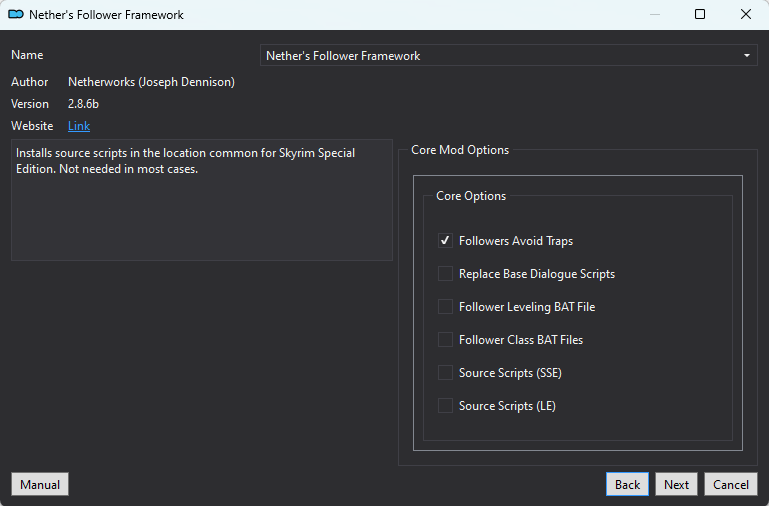Click author text Netherworks (Joseph Dennison)
Viewport: 769px width, 506px height.
151,82
